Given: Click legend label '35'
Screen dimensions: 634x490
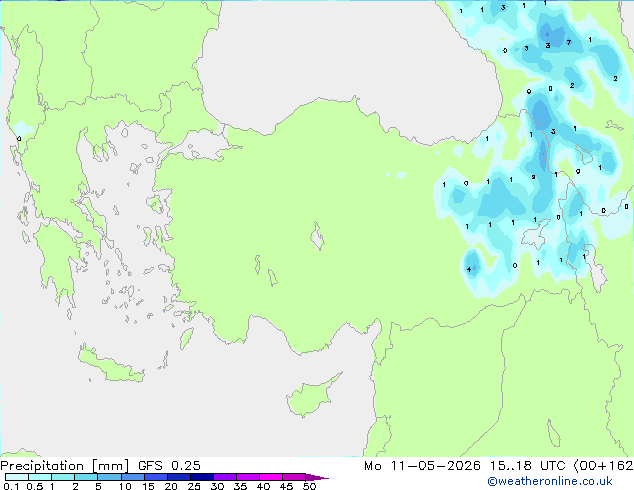Looking at the screenshot, I should coord(240,486).
